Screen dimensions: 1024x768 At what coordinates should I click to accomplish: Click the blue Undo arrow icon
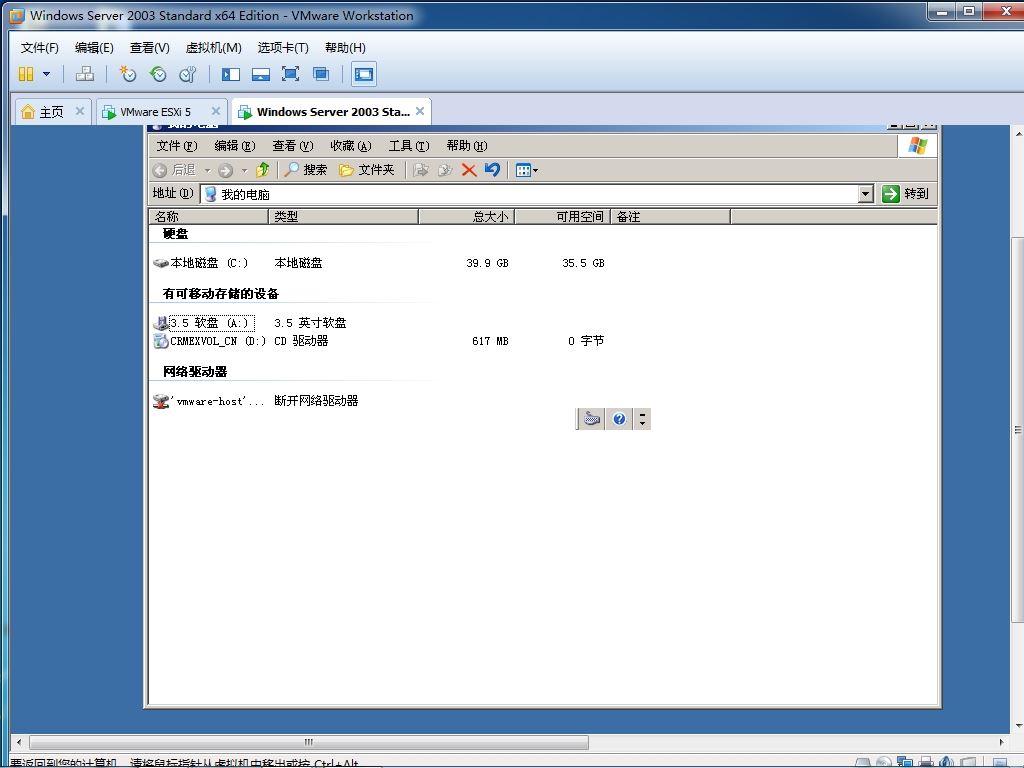(x=492, y=170)
